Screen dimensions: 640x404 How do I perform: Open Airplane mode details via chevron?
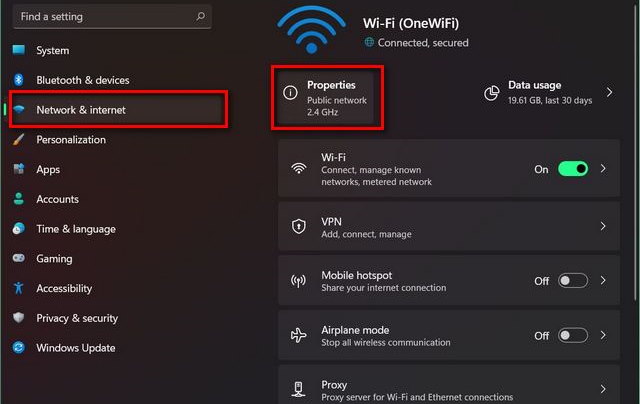click(x=603, y=335)
